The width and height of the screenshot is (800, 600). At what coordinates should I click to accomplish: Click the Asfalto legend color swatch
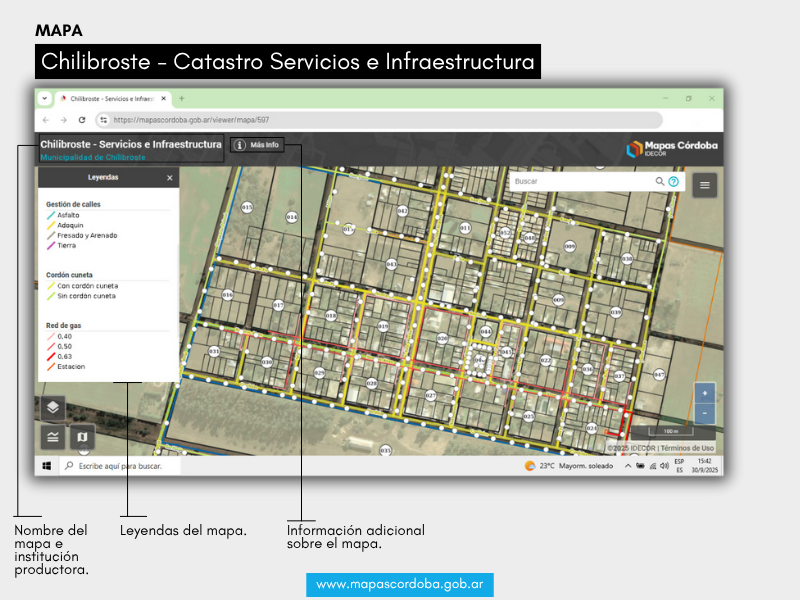click(x=50, y=215)
